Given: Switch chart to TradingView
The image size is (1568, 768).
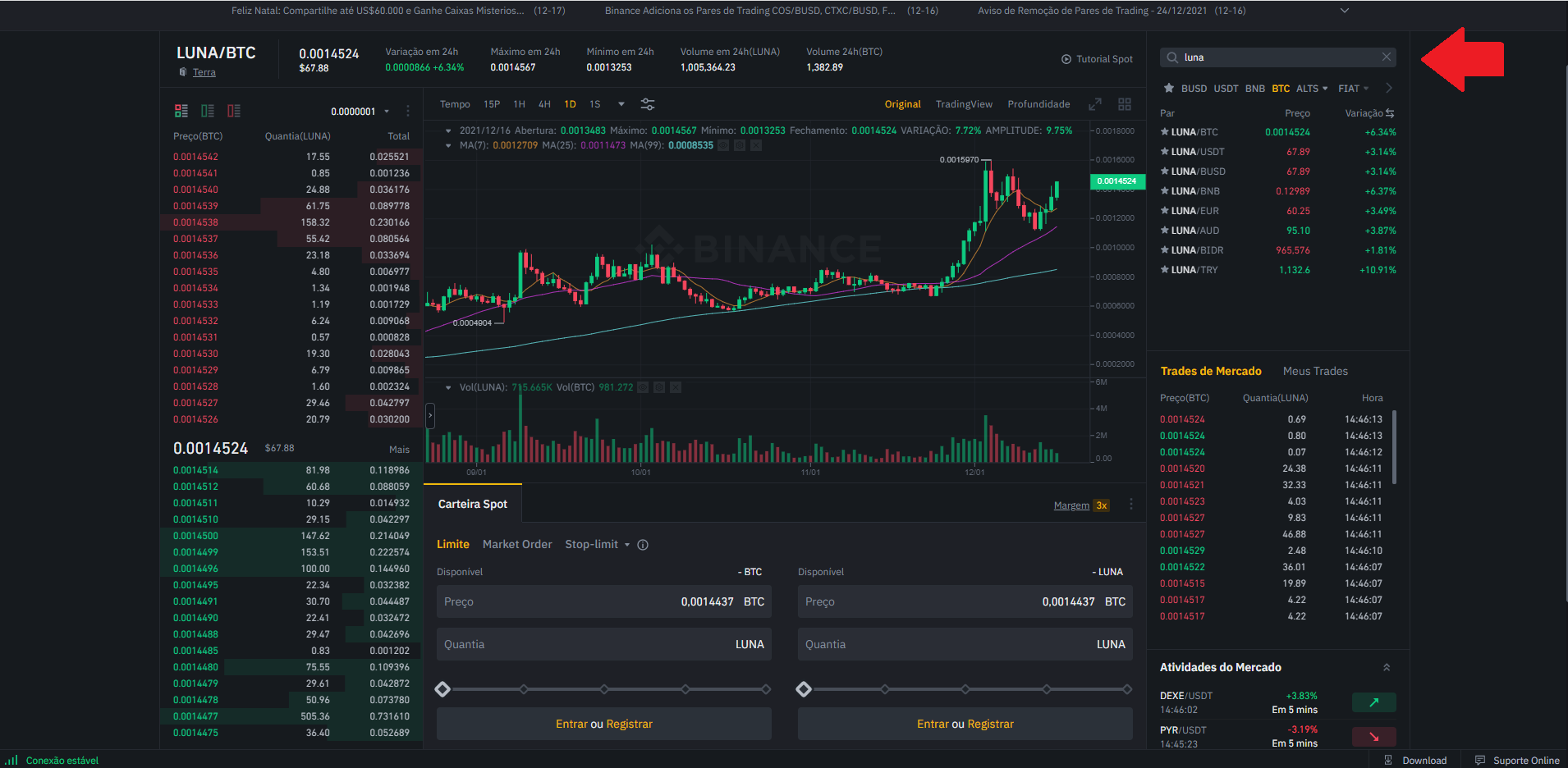Looking at the screenshot, I should pos(964,104).
